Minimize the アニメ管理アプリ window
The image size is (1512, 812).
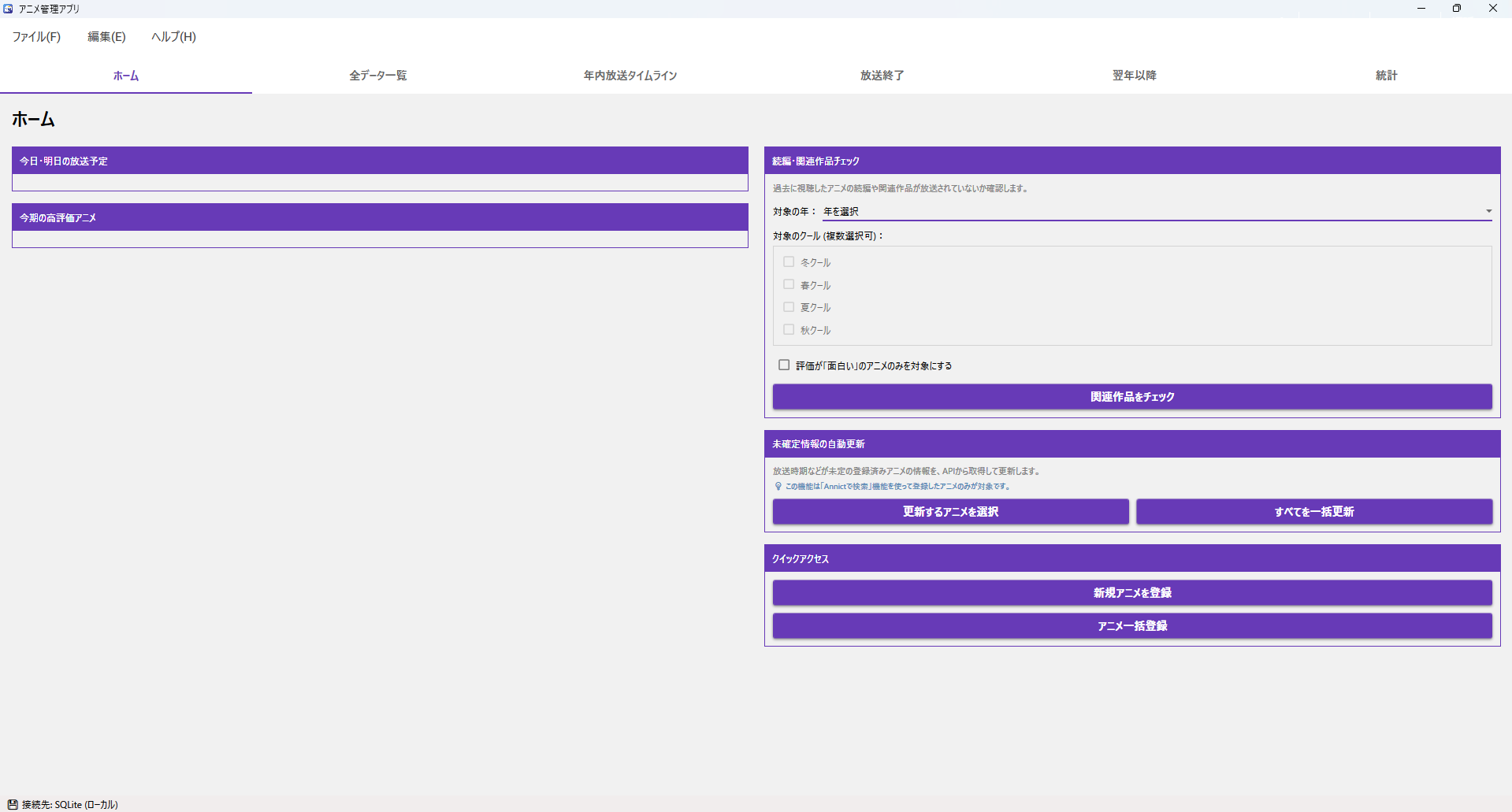1421,9
